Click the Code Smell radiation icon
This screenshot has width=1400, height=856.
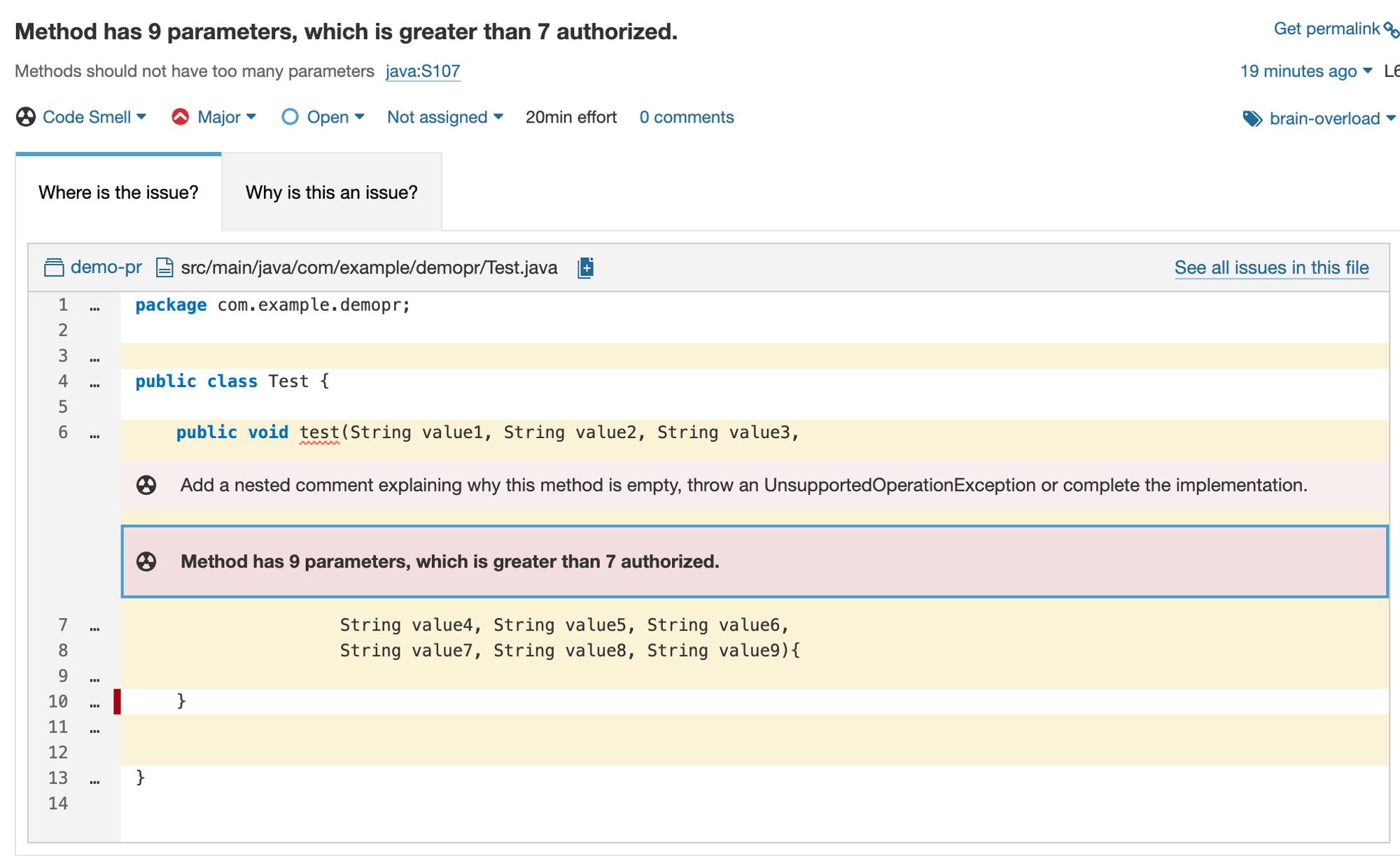[26, 117]
